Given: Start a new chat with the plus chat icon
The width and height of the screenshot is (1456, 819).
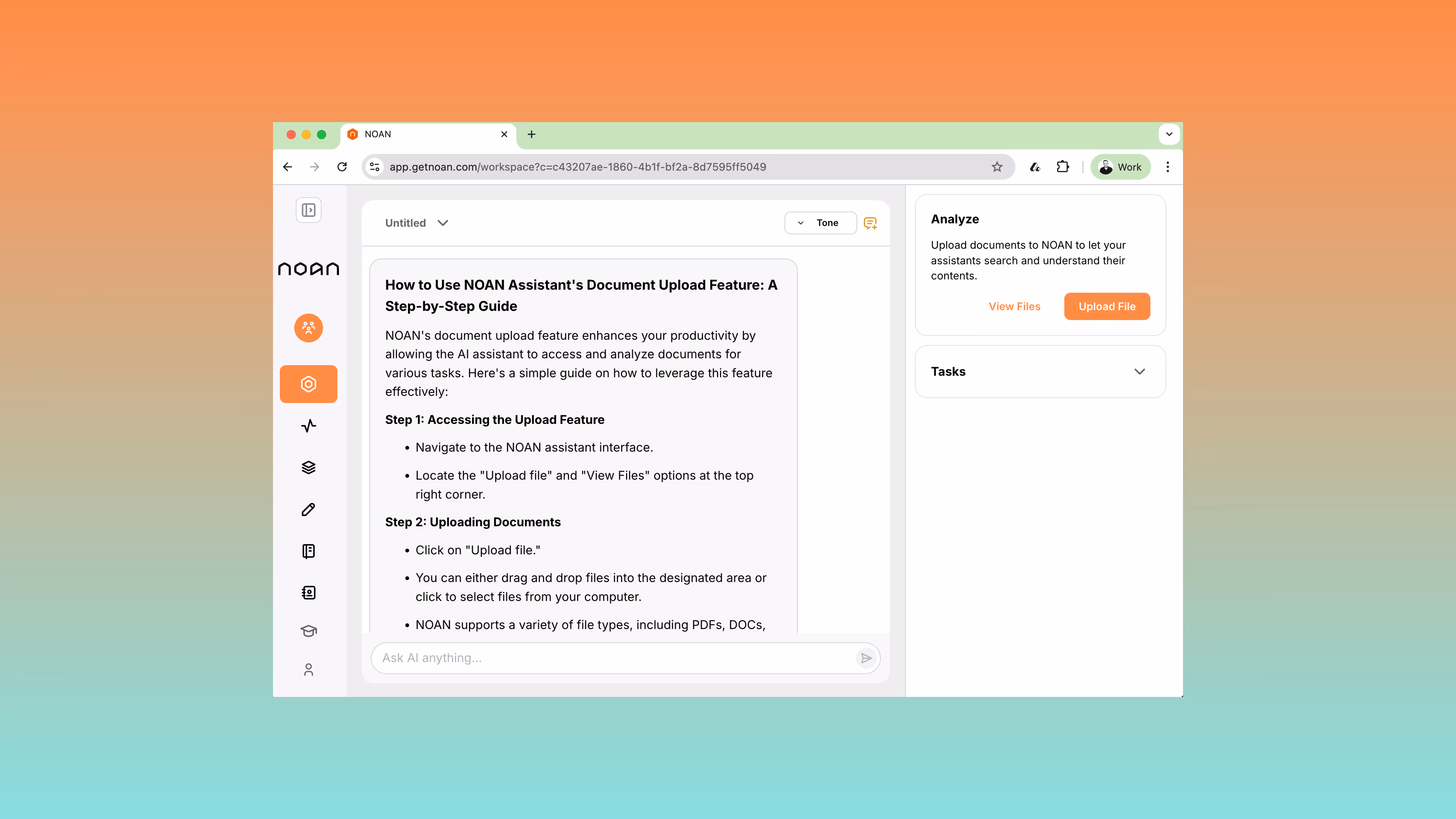Looking at the screenshot, I should tap(871, 223).
